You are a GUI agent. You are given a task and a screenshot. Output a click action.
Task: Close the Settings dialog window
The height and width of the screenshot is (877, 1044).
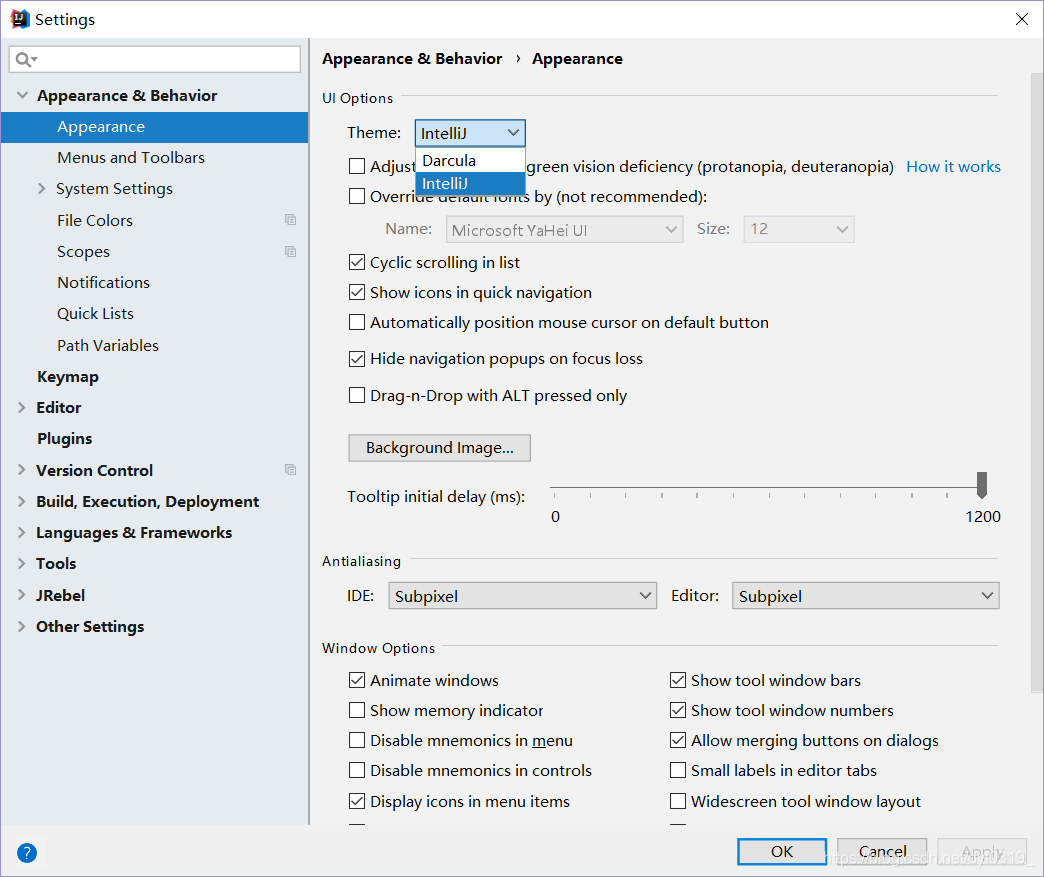(1021, 19)
